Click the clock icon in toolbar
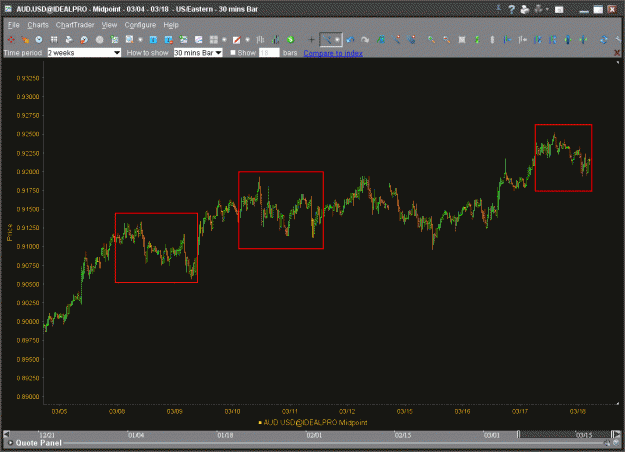The height and width of the screenshot is (452, 625). click(39, 39)
